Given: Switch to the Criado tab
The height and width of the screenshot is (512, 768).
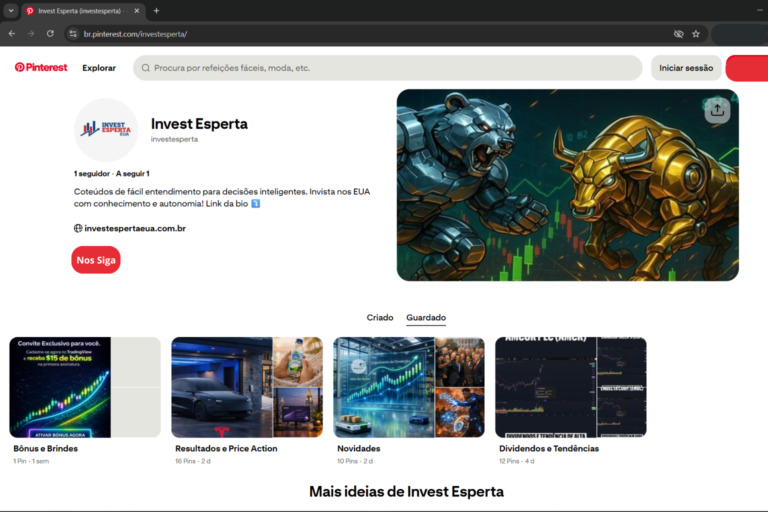Looking at the screenshot, I should click(380, 317).
